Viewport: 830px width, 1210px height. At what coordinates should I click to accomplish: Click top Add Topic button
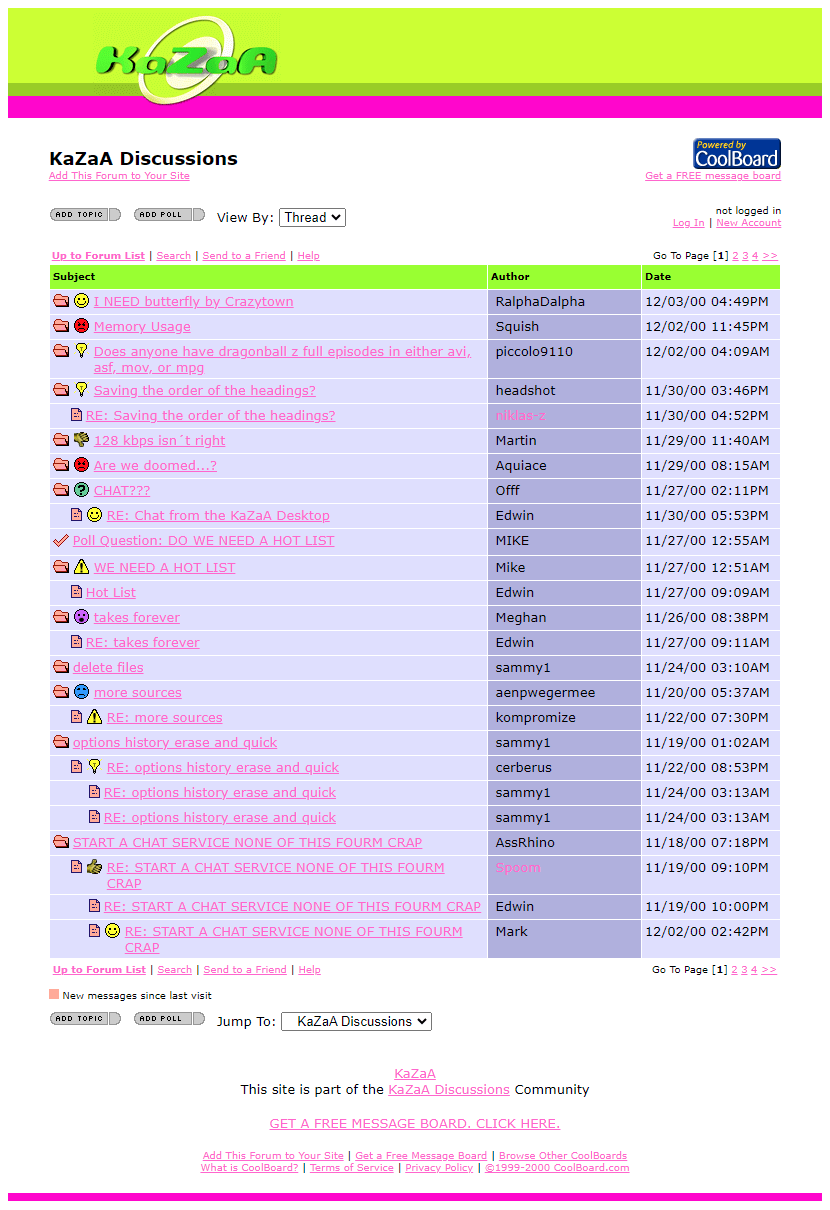click(85, 214)
